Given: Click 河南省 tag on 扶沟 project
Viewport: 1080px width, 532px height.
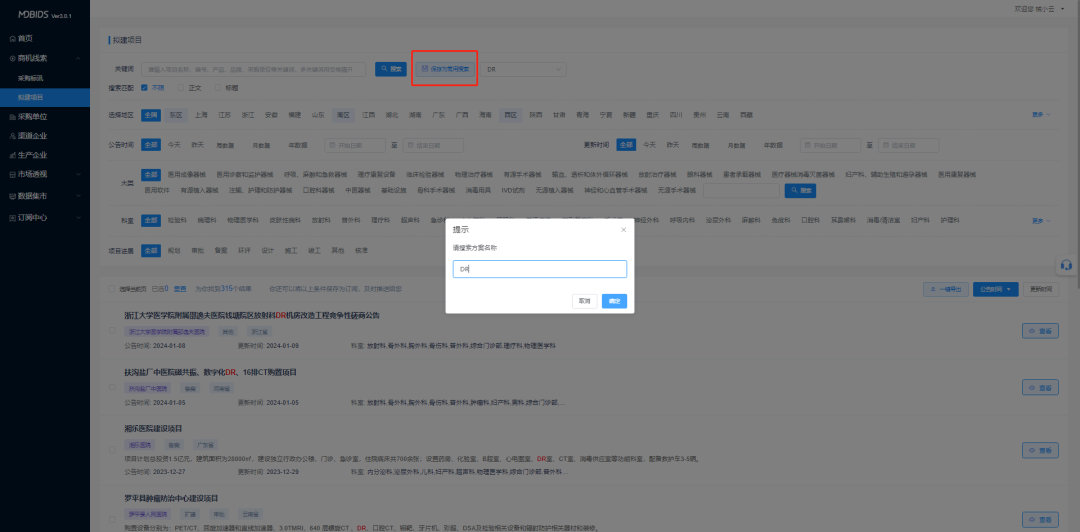Looking at the screenshot, I should tap(222, 388).
